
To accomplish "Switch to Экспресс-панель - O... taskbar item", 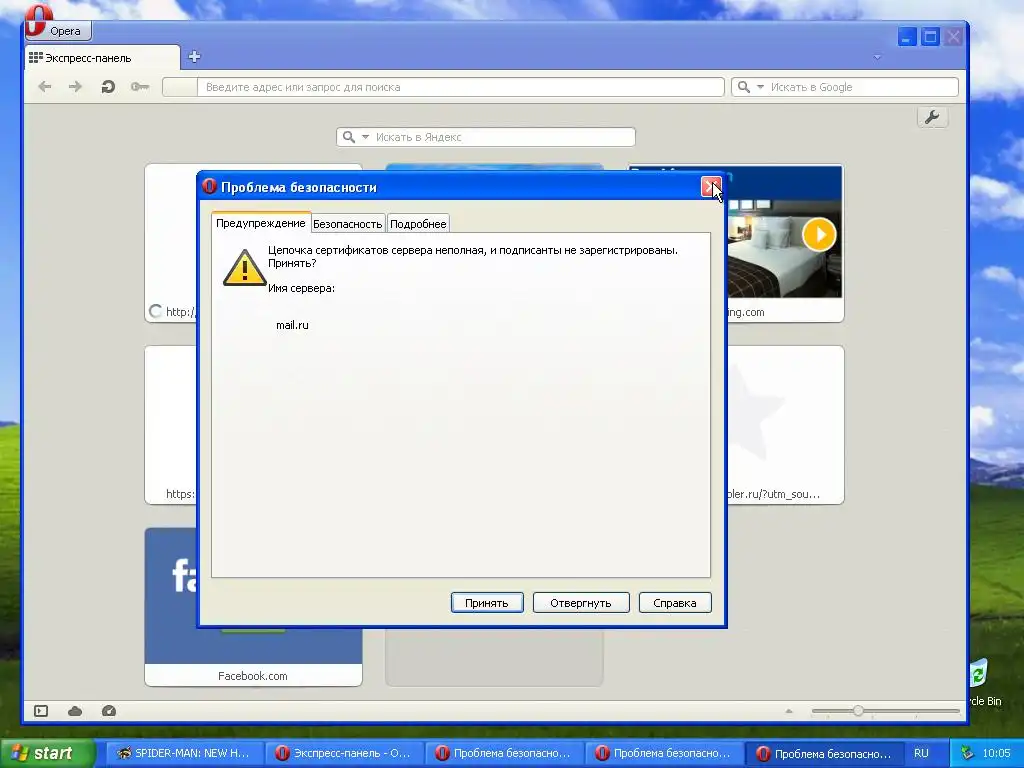I will [x=344, y=753].
